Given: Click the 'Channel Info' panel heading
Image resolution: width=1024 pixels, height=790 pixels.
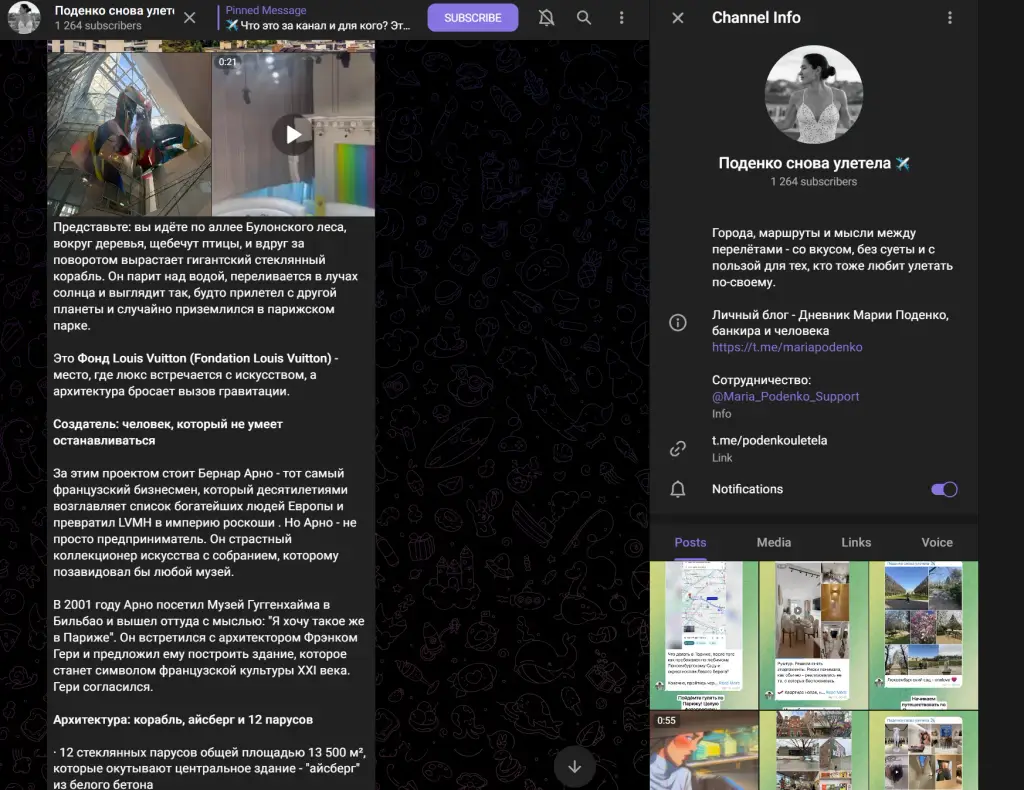Looking at the screenshot, I should [756, 18].
